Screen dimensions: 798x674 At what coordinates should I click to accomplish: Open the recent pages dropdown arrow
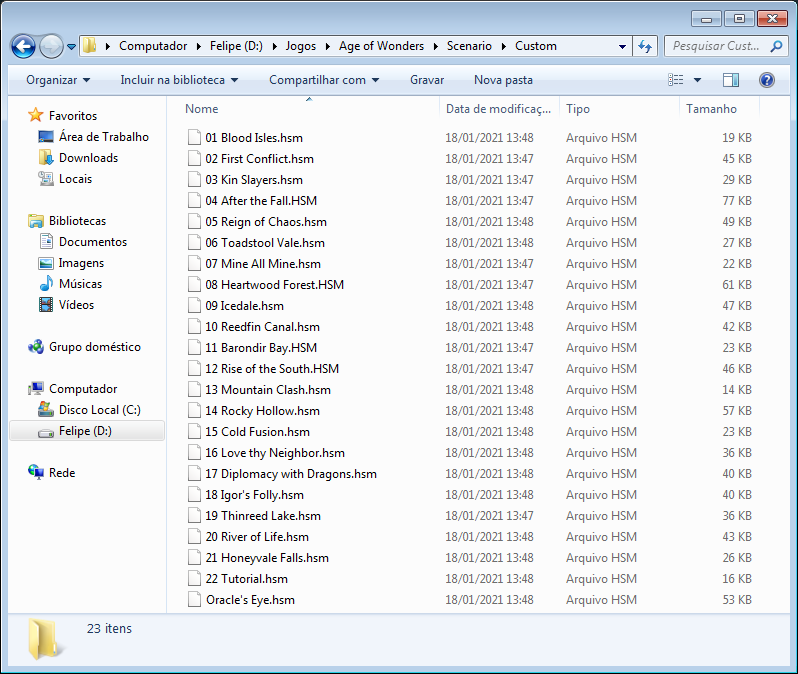click(x=72, y=47)
